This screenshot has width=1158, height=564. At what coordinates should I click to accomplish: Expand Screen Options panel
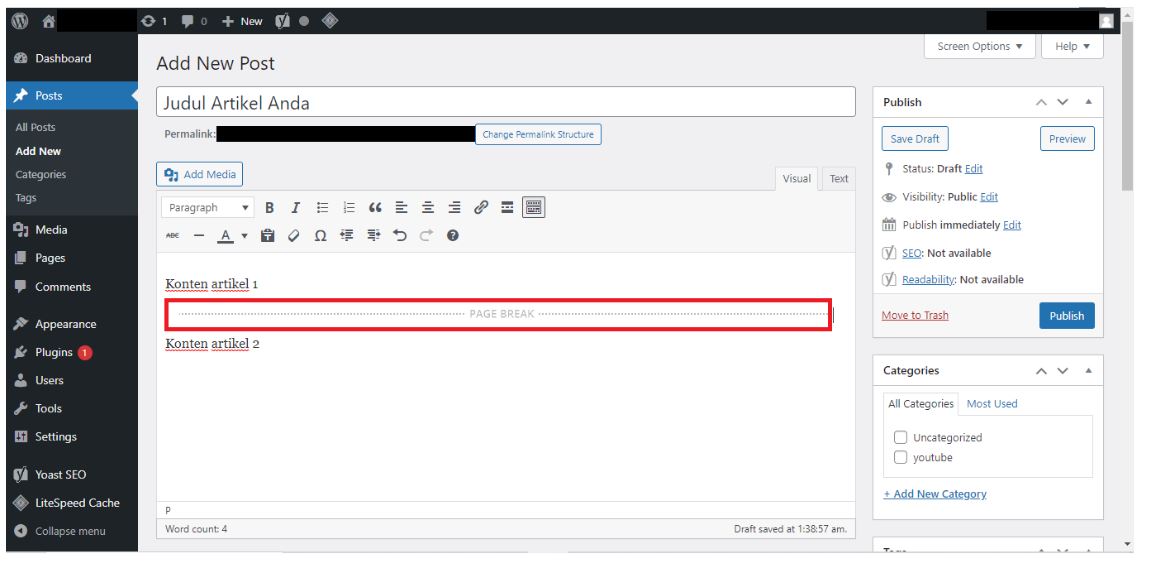979,46
